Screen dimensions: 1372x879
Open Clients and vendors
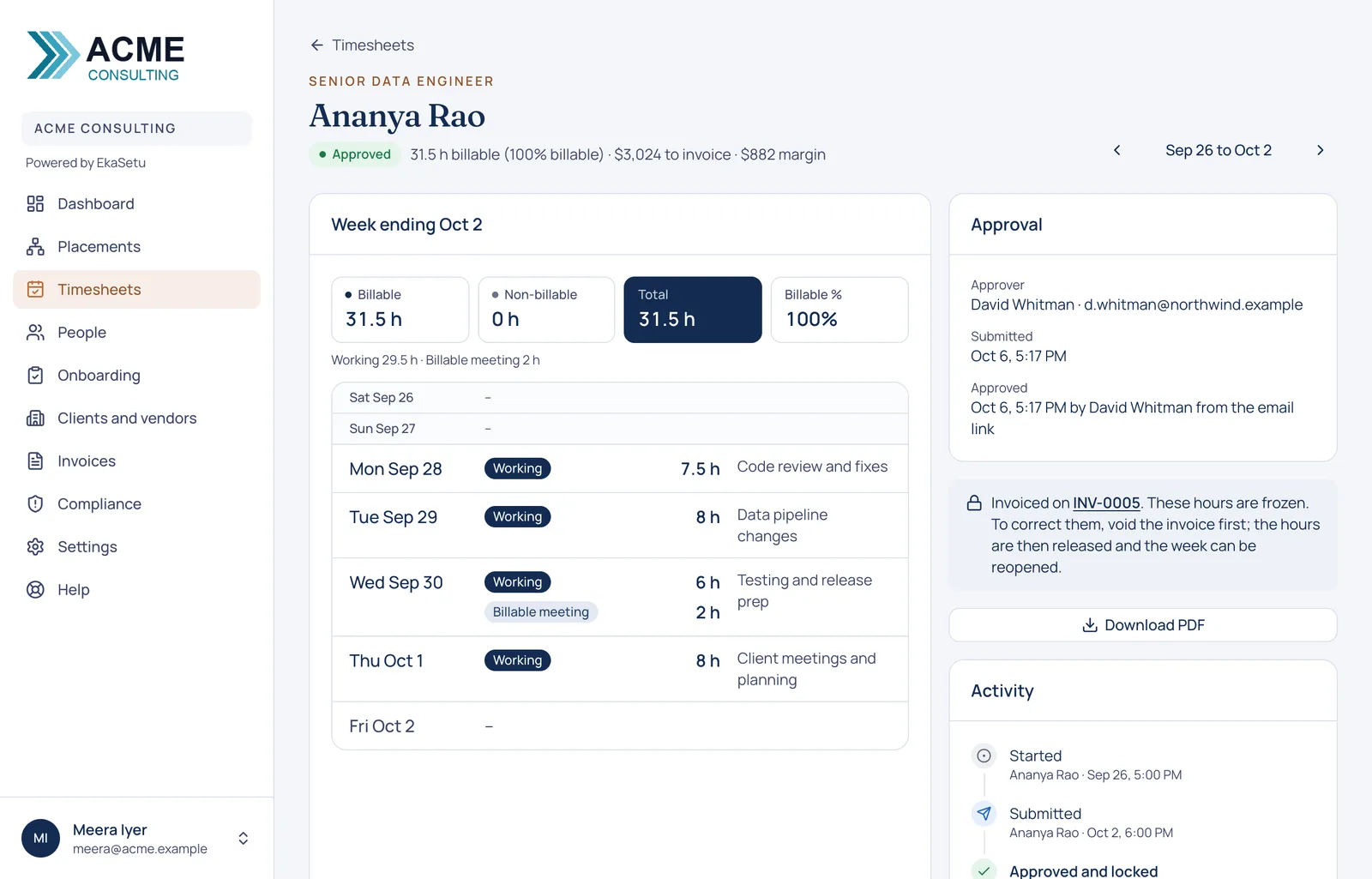(137, 418)
